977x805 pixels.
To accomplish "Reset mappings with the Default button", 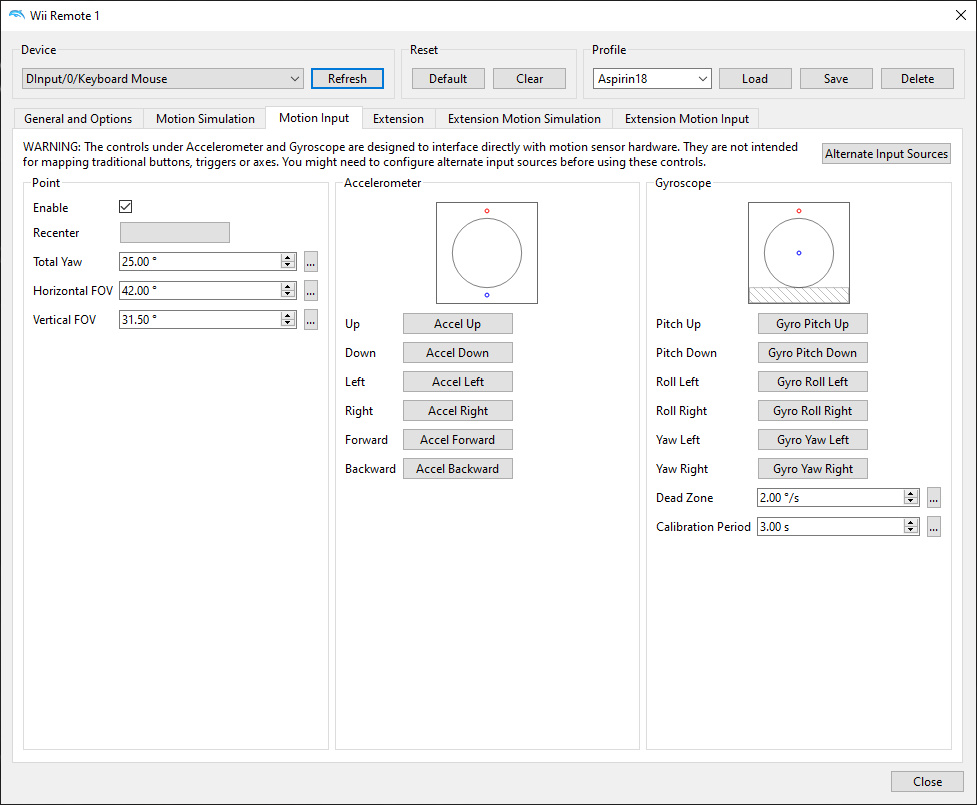I will 448,79.
